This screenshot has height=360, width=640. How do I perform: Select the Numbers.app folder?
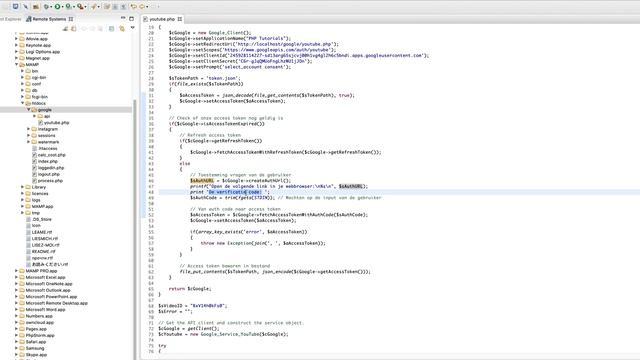coord(39,316)
